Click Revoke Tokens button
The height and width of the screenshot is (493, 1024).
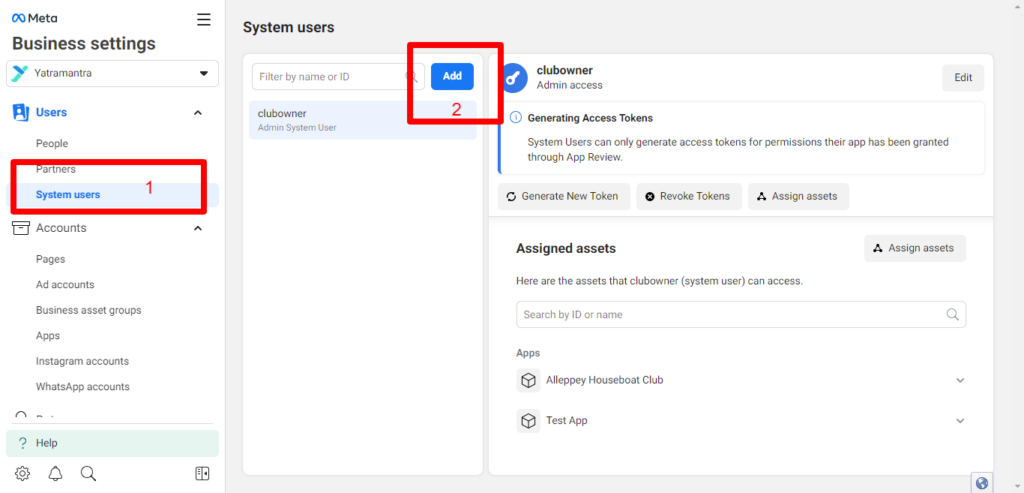[688, 197]
